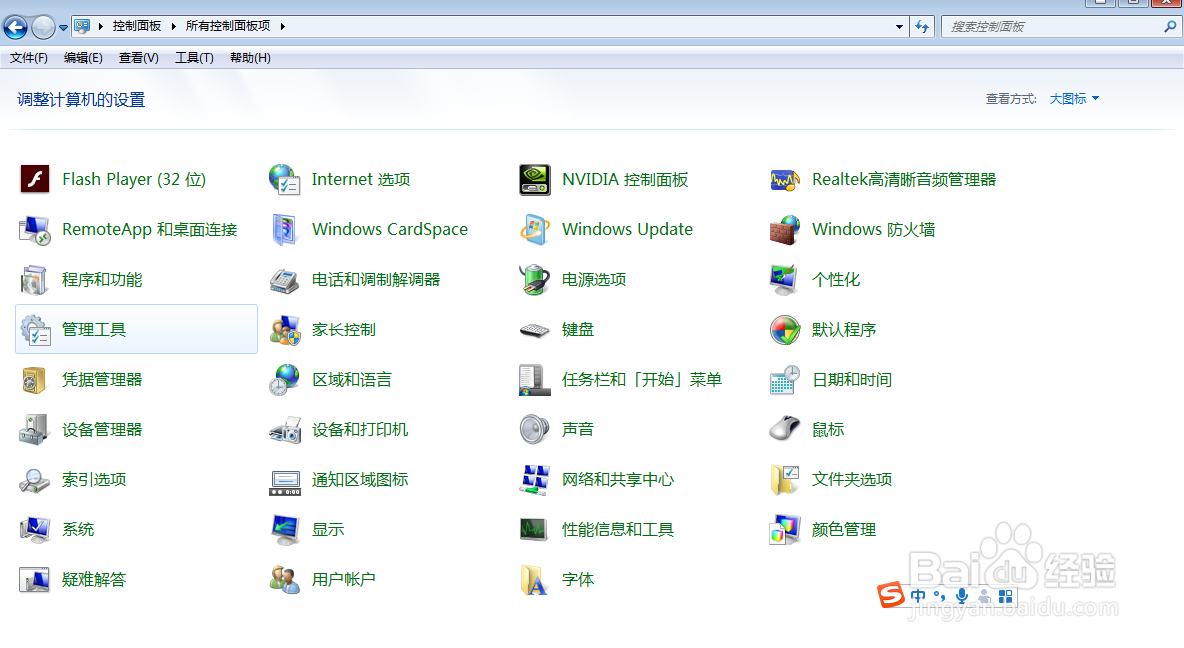The height and width of the screenshot is (648, 1184).
Task: Open the Windows Update icon
Action: click(x=535, y=230)
